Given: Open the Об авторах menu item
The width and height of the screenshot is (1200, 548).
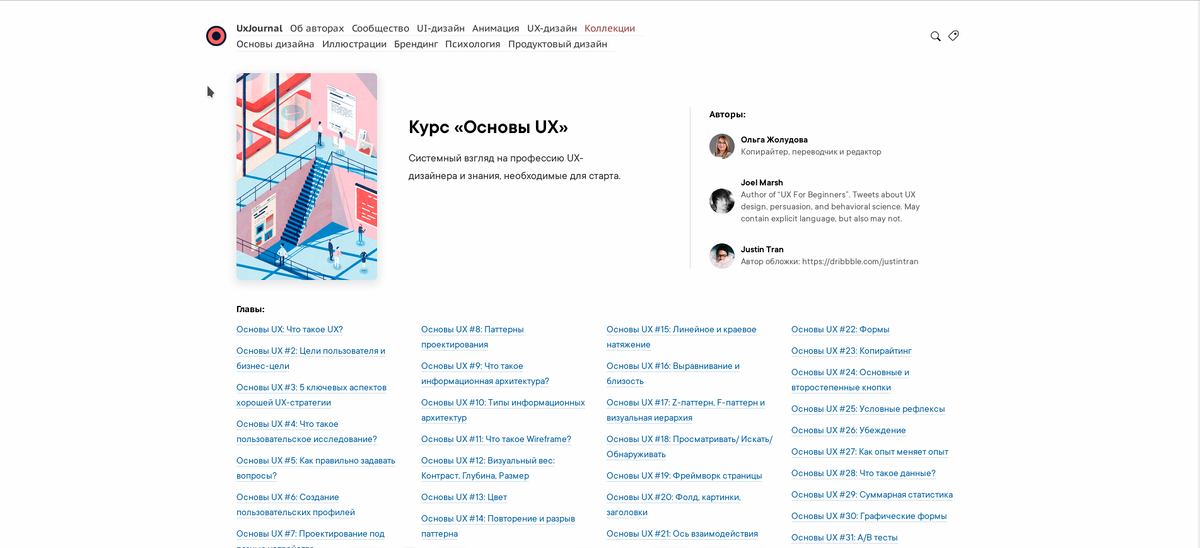Looking at the screenshot, I should pyautogui.click(x=317, y=28).
